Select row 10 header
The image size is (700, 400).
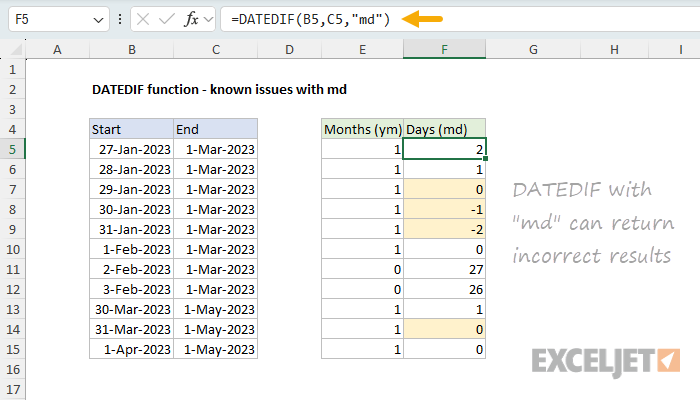(x=12, y=249)
